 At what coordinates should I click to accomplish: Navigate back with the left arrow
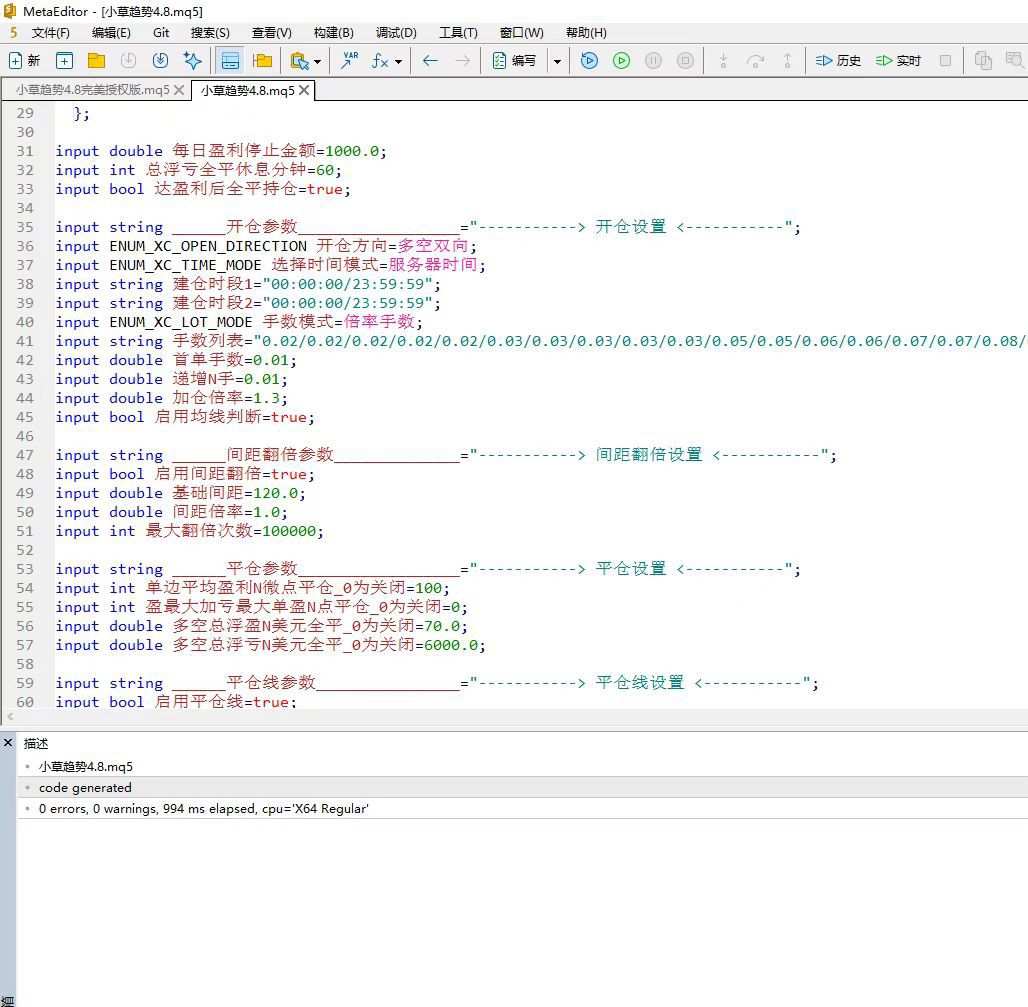[430, 61]
